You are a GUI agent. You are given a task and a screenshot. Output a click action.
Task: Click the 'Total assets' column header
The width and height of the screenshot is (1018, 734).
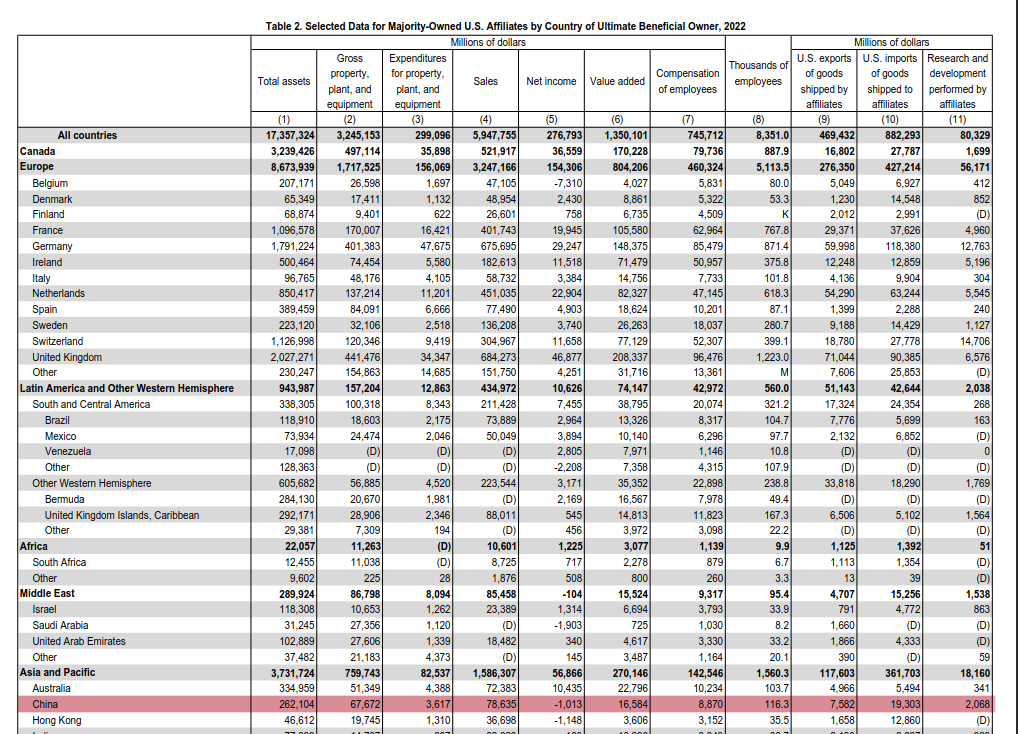[x=284, y=81]
